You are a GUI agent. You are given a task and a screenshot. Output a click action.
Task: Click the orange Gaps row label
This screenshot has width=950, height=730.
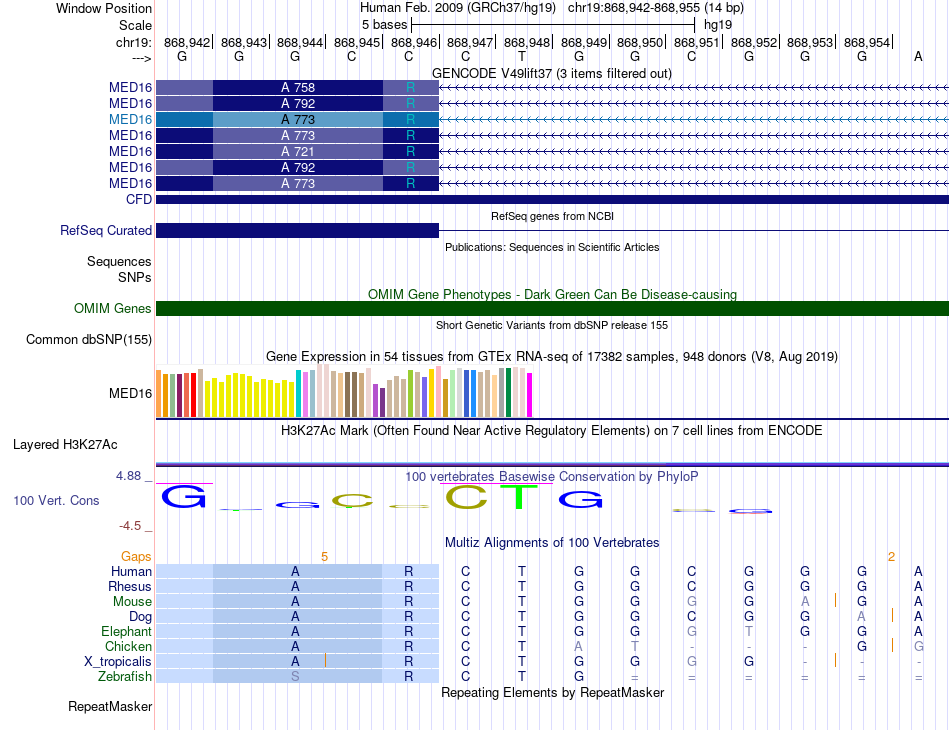click(136, 556)
